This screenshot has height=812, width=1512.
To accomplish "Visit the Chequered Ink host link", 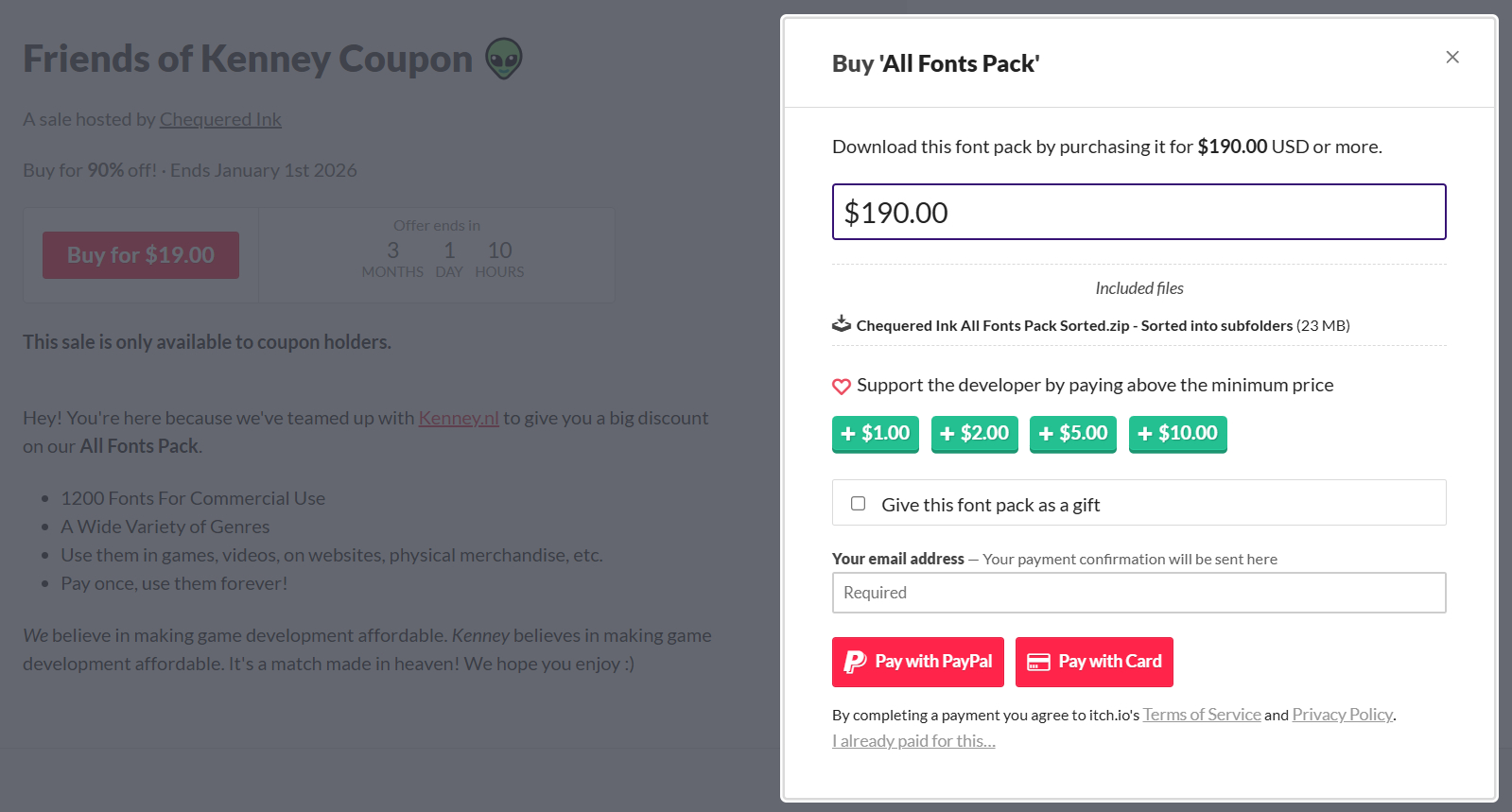I will pyautogui.click(x=220, y=119).
